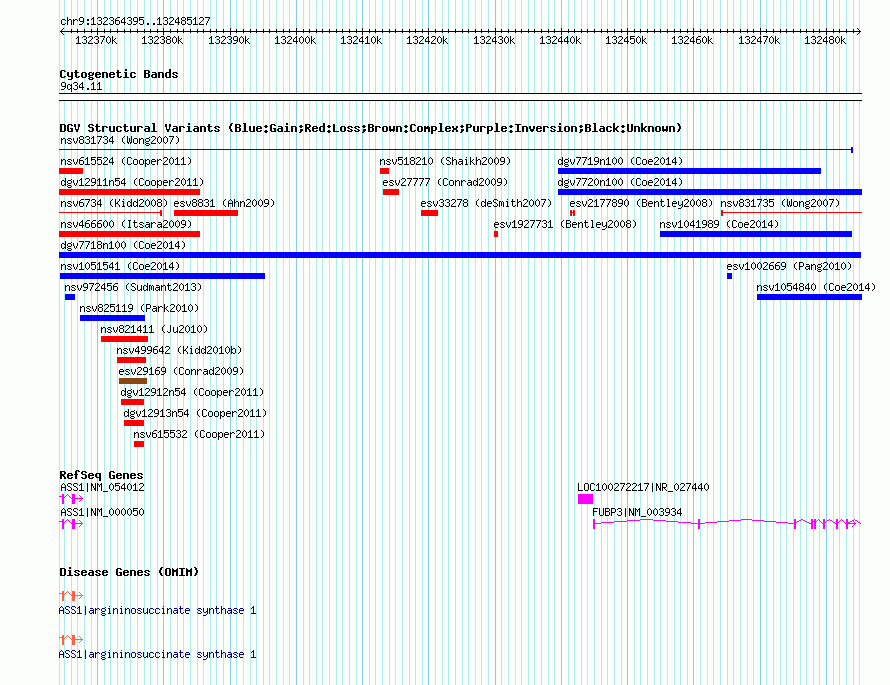
Task: Open second ASS1|argininosuccinate synthase 1 link
Action: 157,654
